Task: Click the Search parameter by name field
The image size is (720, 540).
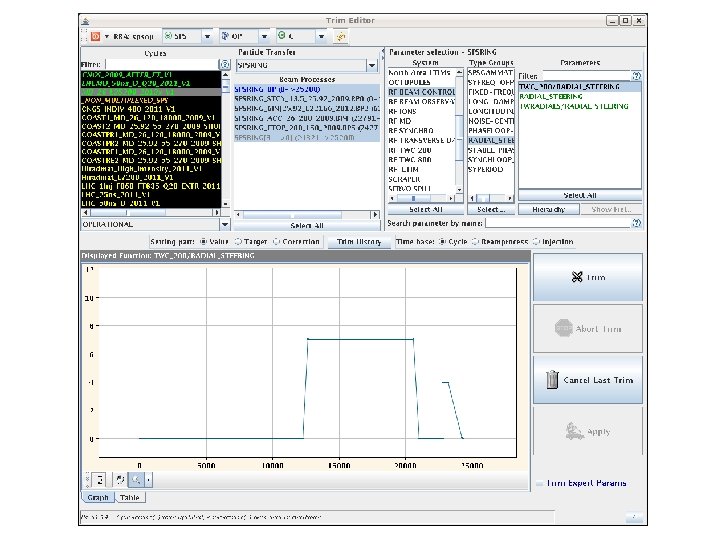Action: [x=558, y=223]
